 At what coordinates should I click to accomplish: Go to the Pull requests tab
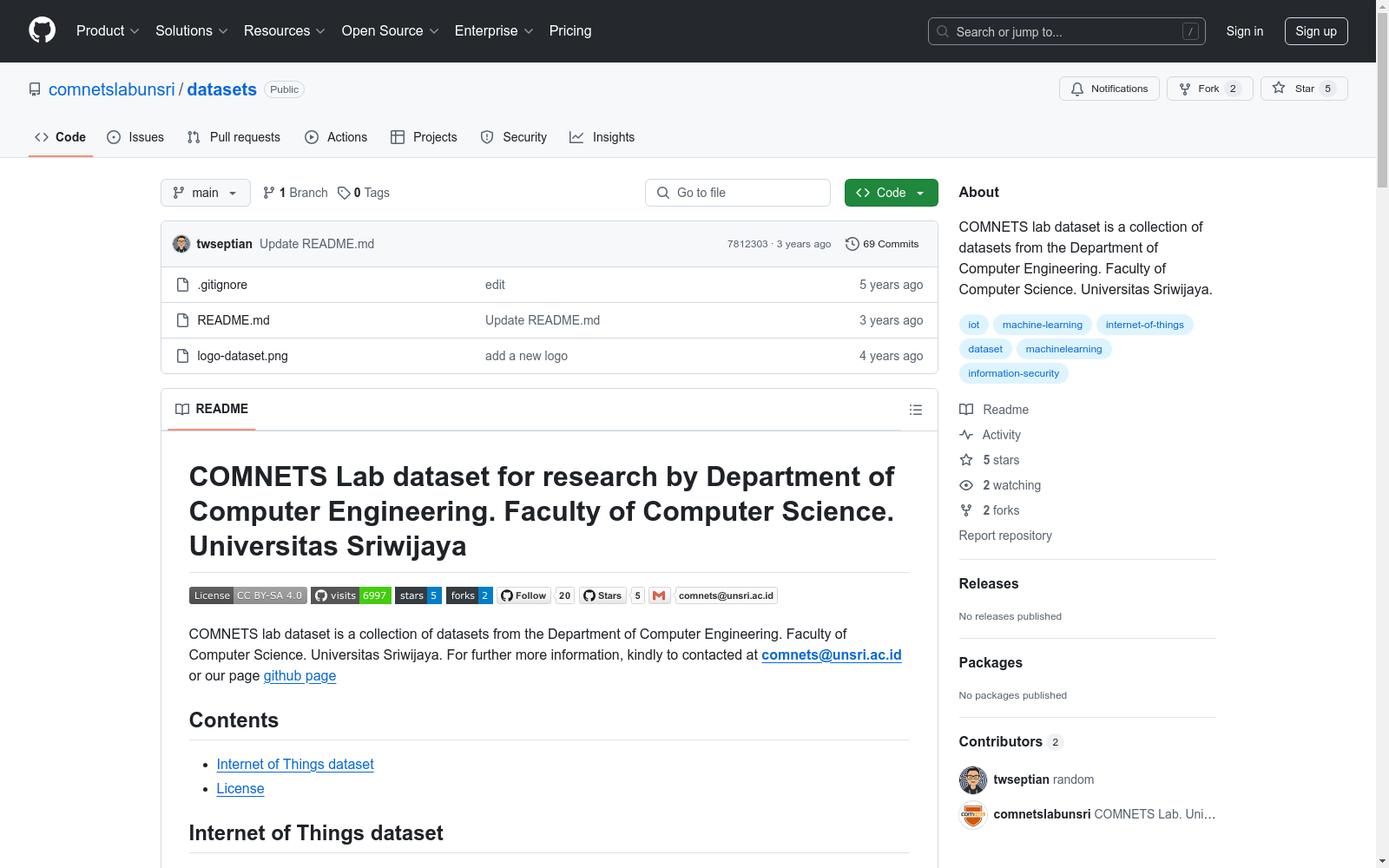234,137
